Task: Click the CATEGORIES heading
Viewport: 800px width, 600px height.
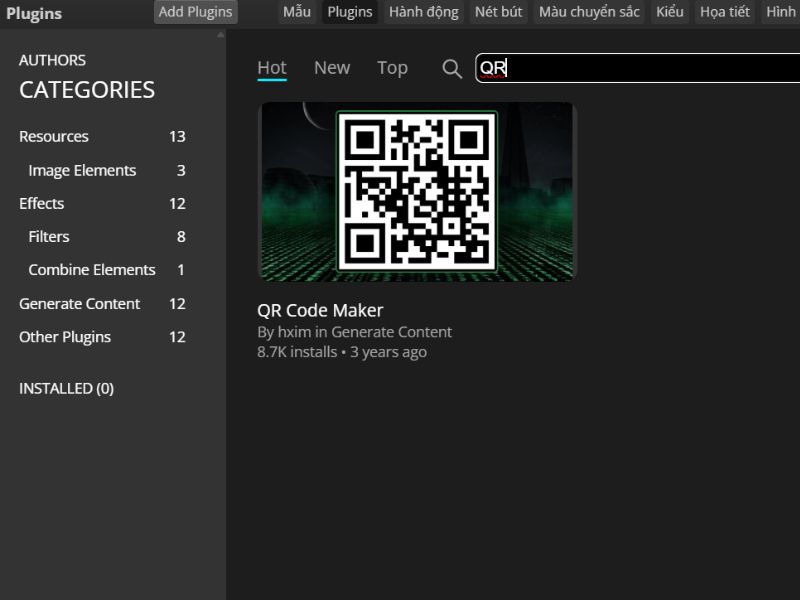Action: point(87,90)
